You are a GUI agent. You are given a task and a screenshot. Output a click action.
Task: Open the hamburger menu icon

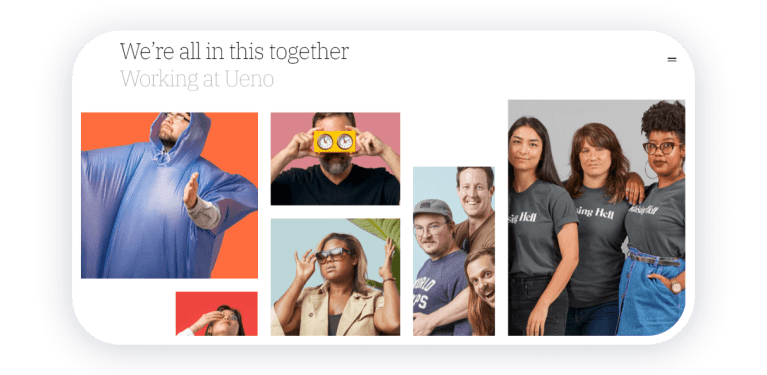[672, 60]
